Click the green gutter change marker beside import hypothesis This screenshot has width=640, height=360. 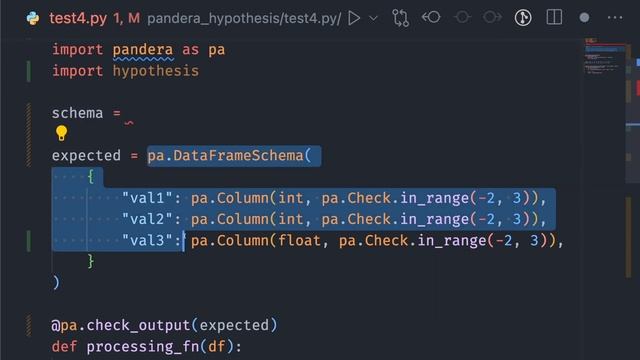tap(29, 71)
